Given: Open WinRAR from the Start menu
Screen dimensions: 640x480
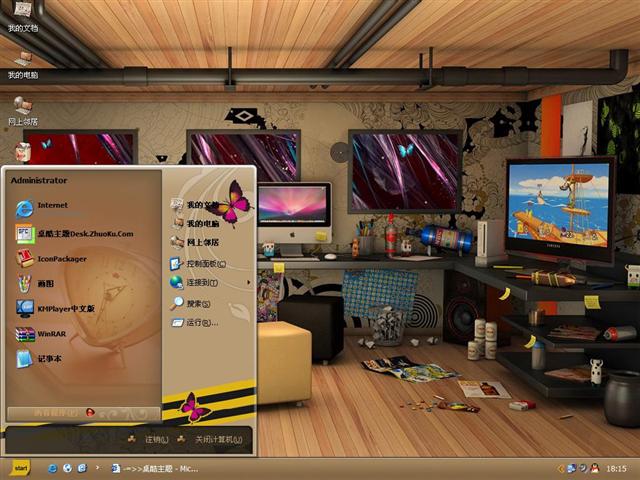Looking at the screenshot, I should click(41, 334).
